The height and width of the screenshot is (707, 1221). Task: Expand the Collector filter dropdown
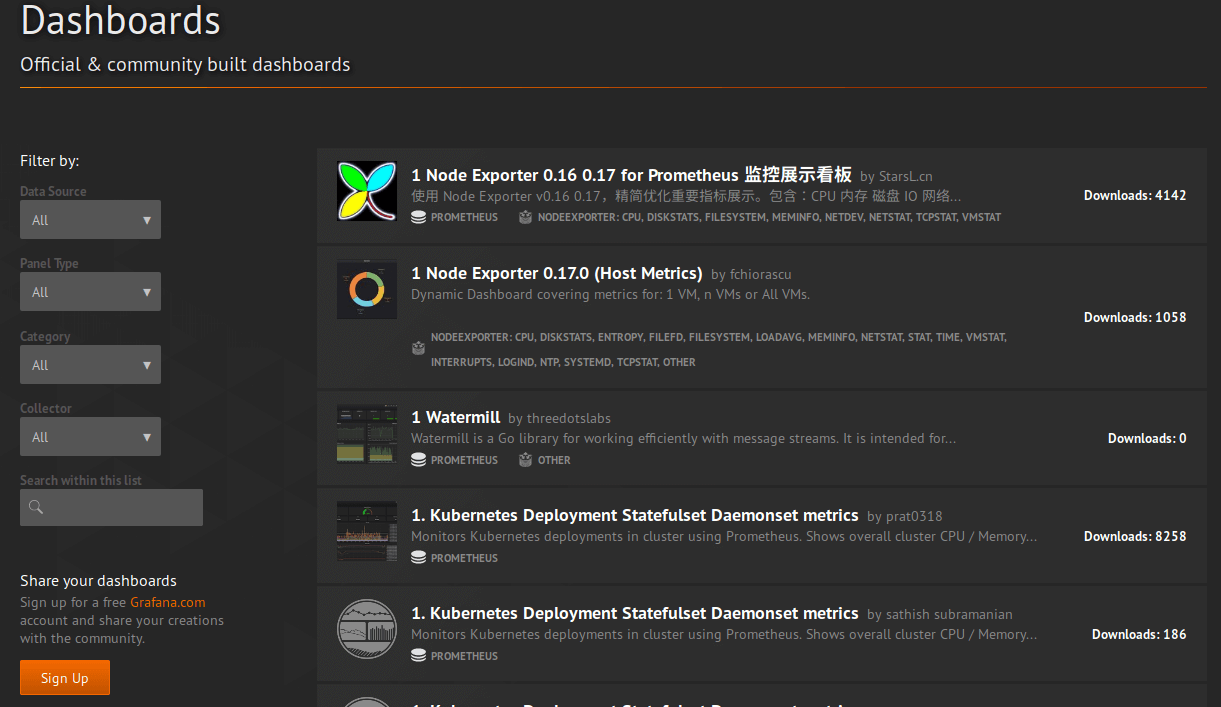(x=90, y=437)
